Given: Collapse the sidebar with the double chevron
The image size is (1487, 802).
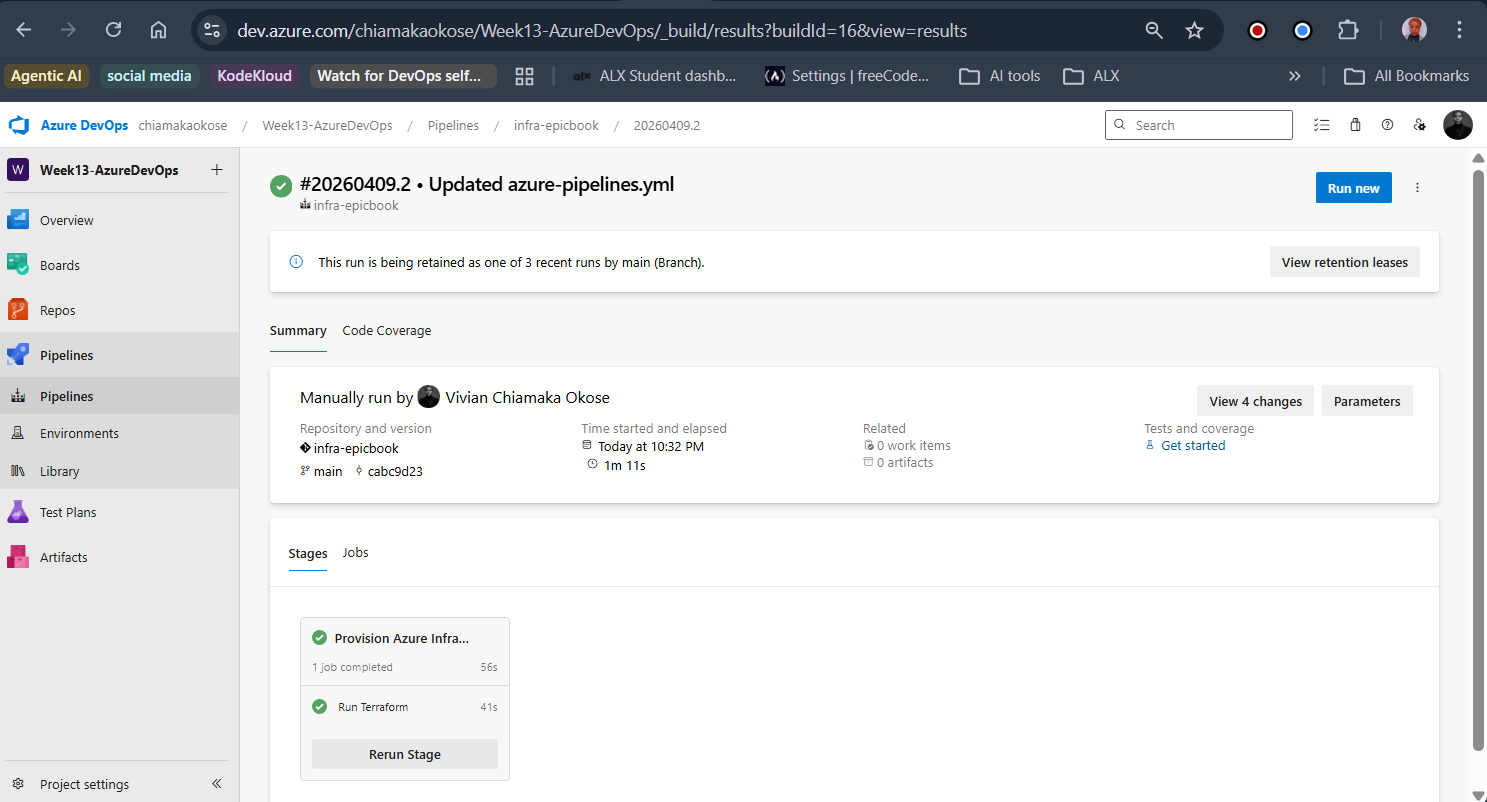Looking at the screenshot, I should pyautogui.click(x=217, y=784).
